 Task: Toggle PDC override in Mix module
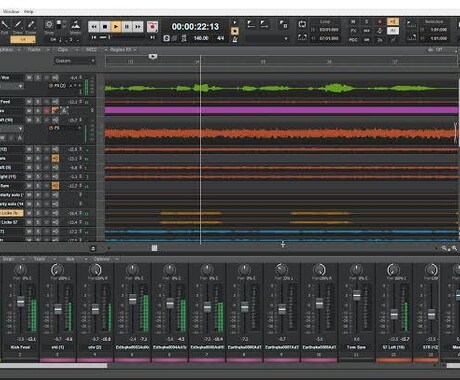[x=353, y=40]
